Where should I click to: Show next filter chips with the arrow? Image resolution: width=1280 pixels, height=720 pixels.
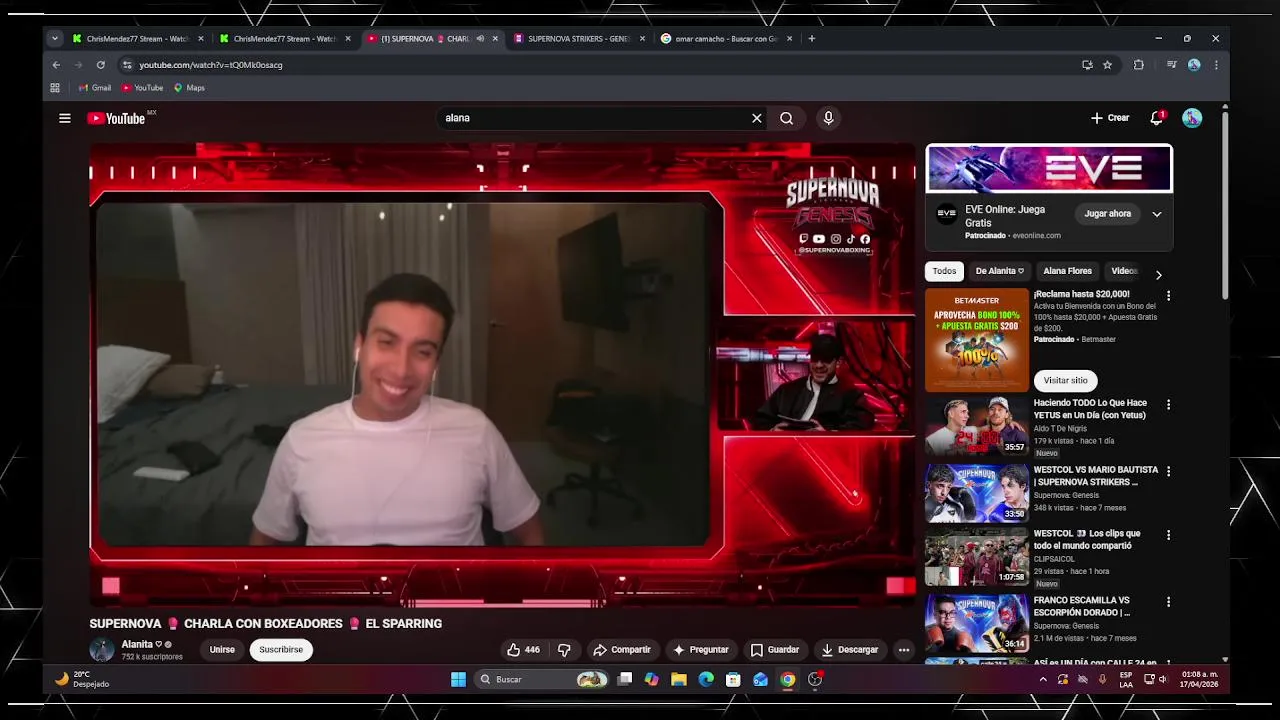click(x=1159, y=275)
